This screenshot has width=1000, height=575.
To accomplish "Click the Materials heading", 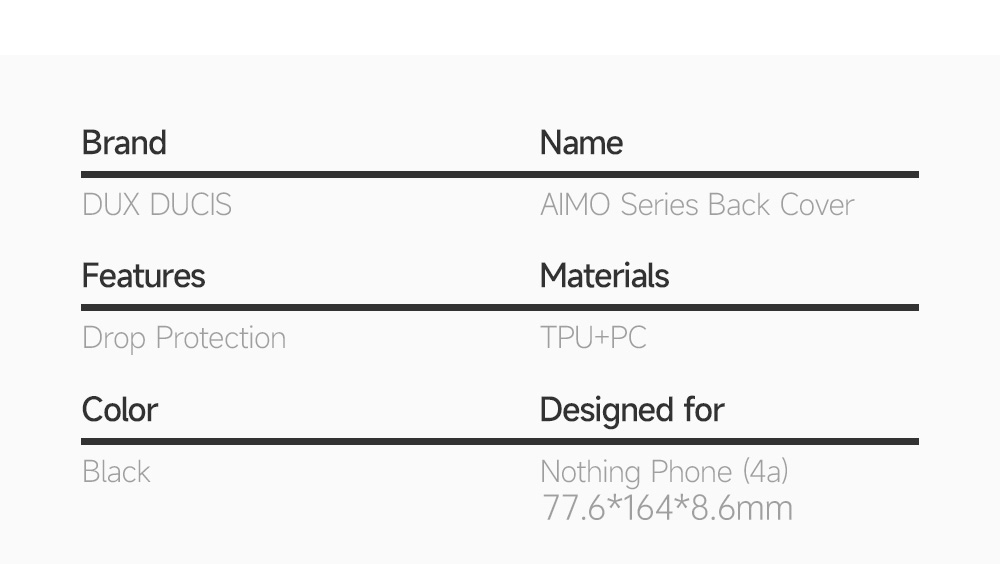I will [x=604, y=276].
